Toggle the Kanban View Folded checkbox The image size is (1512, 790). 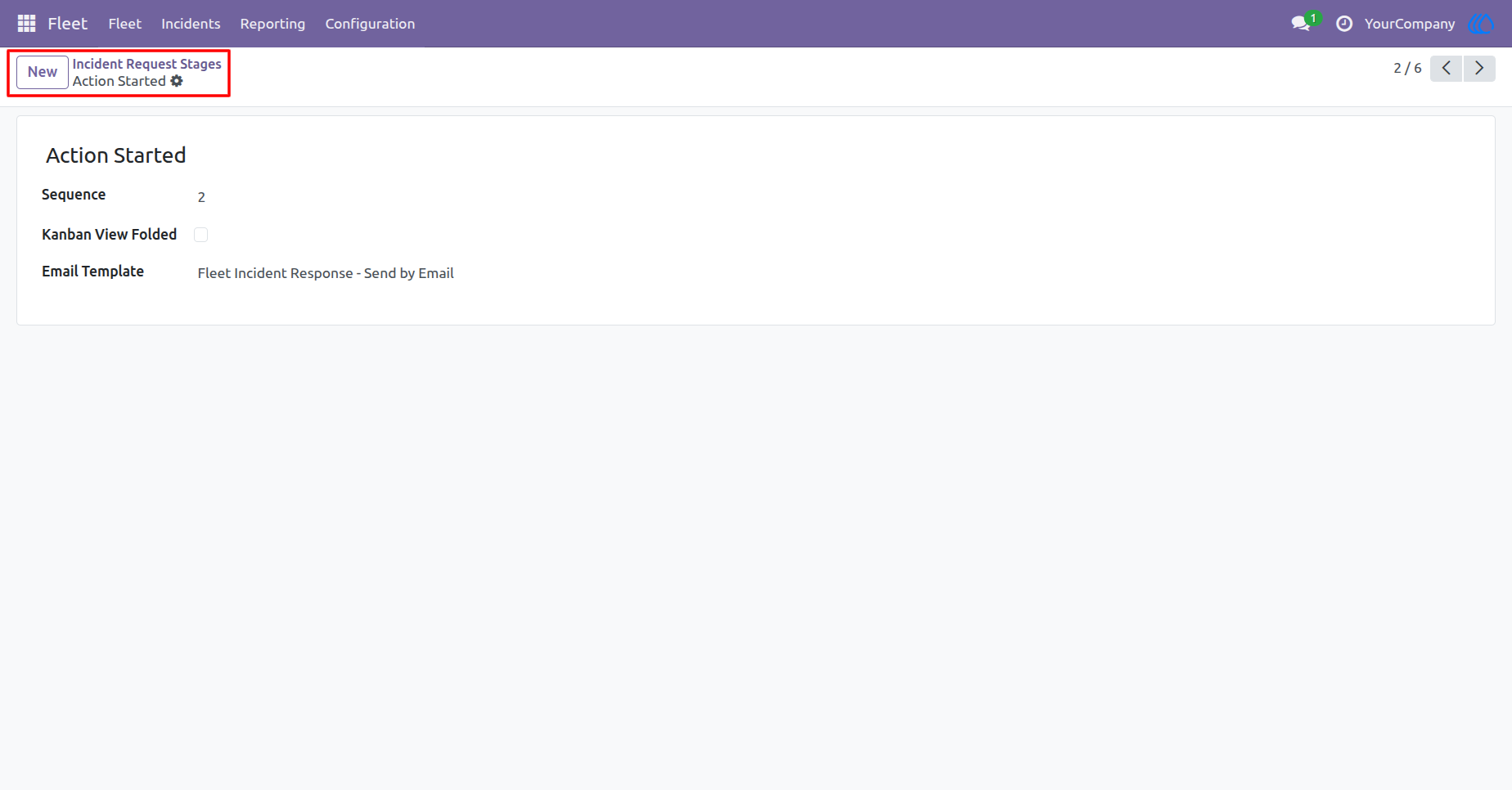(x=200, y=235)
